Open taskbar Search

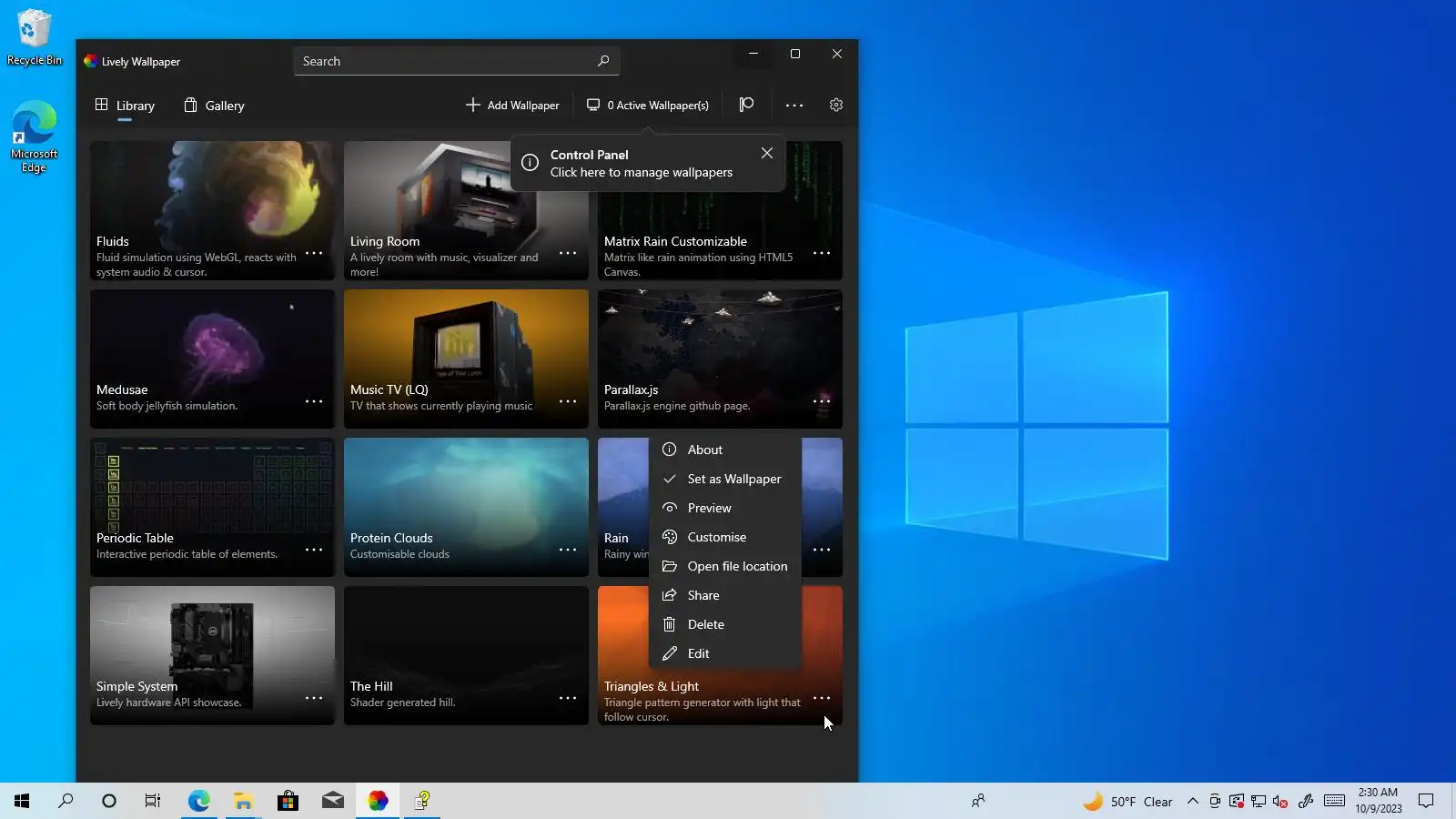point(66,801)
